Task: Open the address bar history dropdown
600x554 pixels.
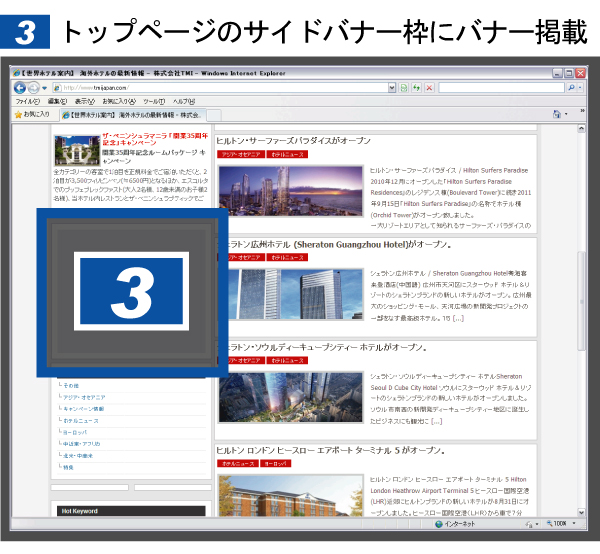Action: click(x=391, y=88)
